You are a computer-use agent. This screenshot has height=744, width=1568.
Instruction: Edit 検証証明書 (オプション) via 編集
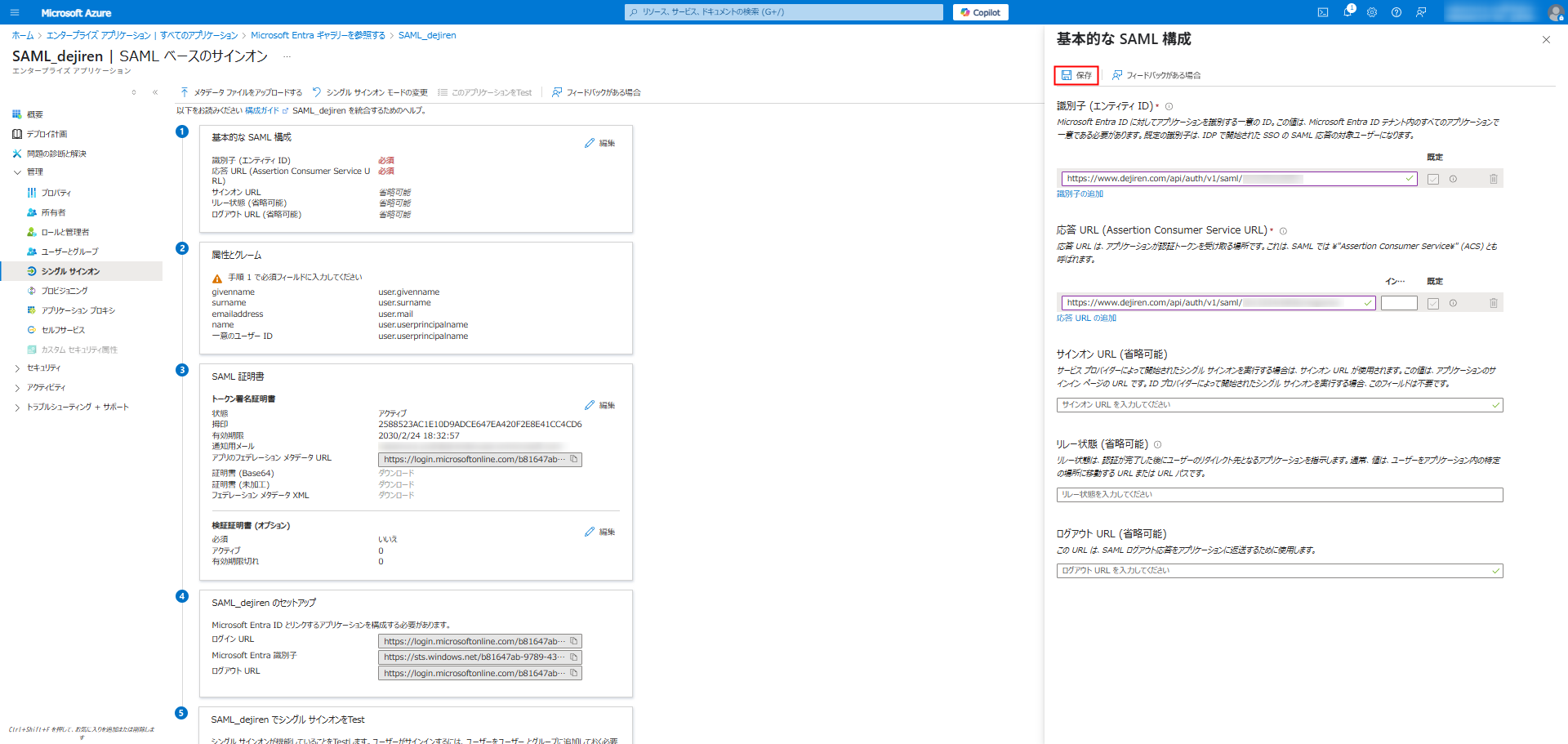[600, 532]
